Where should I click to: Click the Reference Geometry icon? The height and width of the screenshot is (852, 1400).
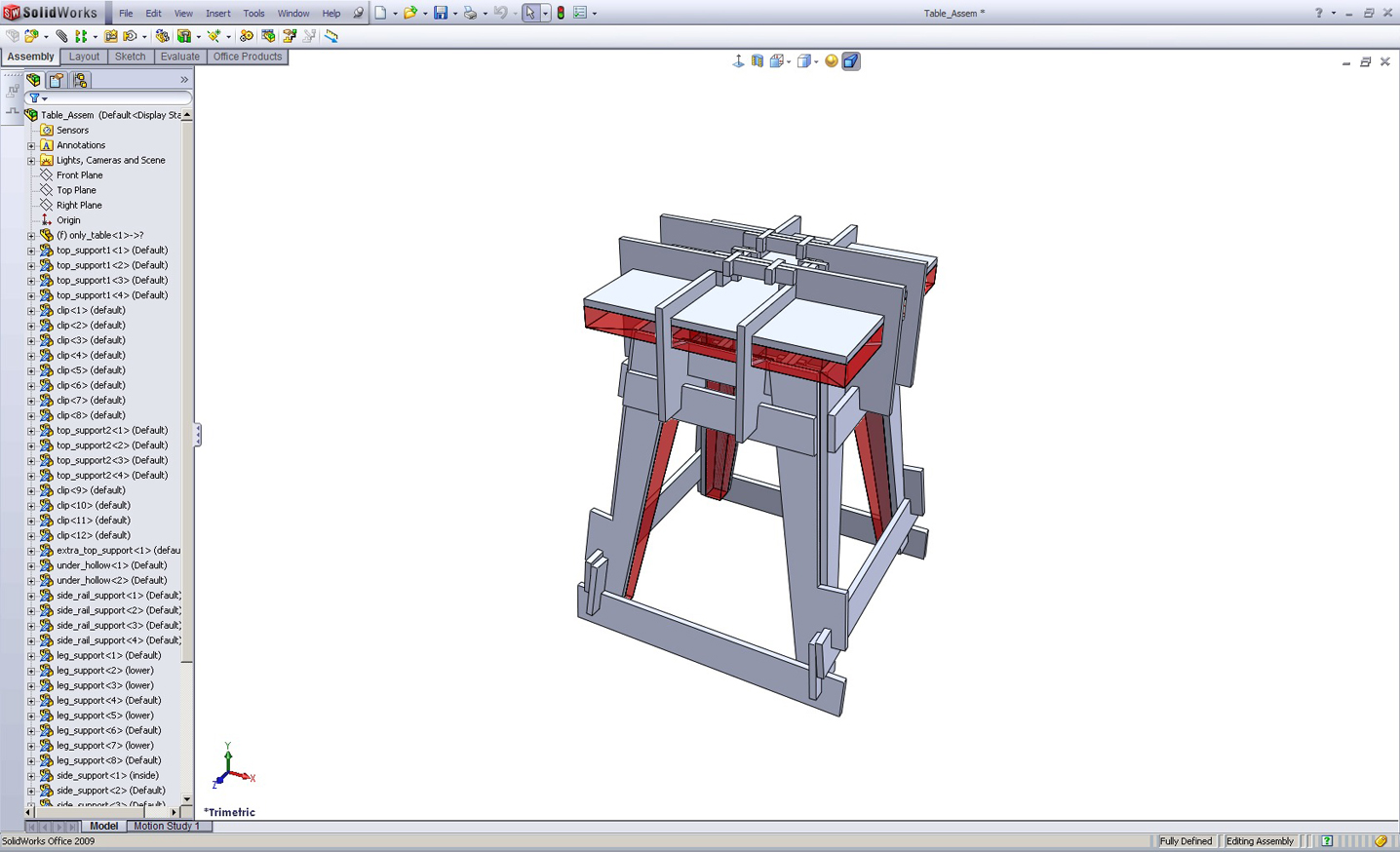coord(214,36)
